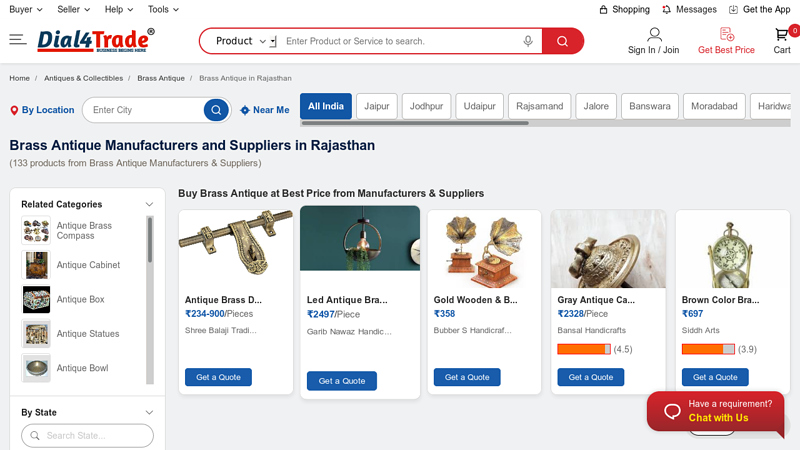Click the red search magnifier button
Image resolution: width=800 pixels, height=450 pixels.
(562, 41)
